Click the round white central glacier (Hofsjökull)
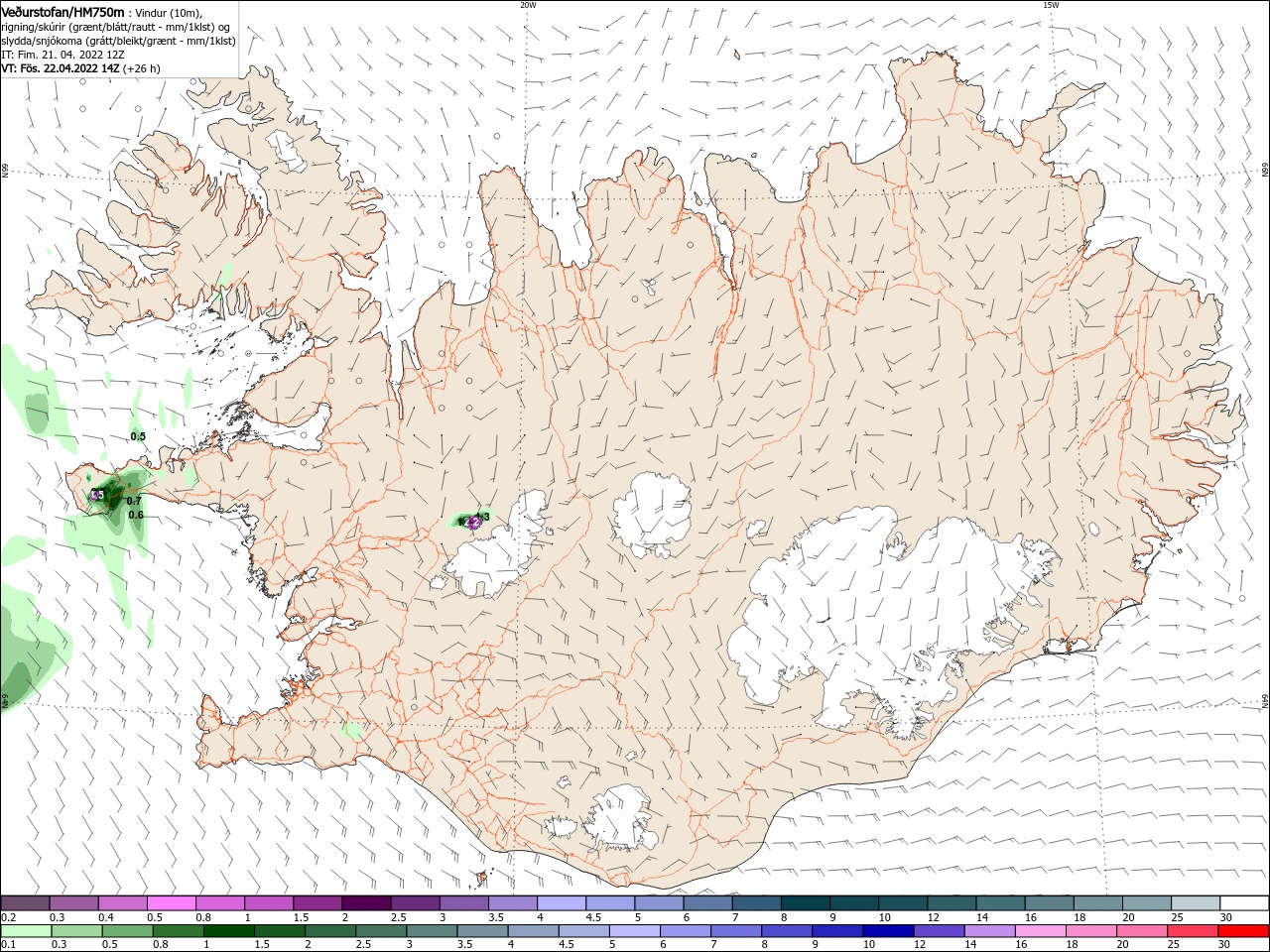 (x=652, y=515)
